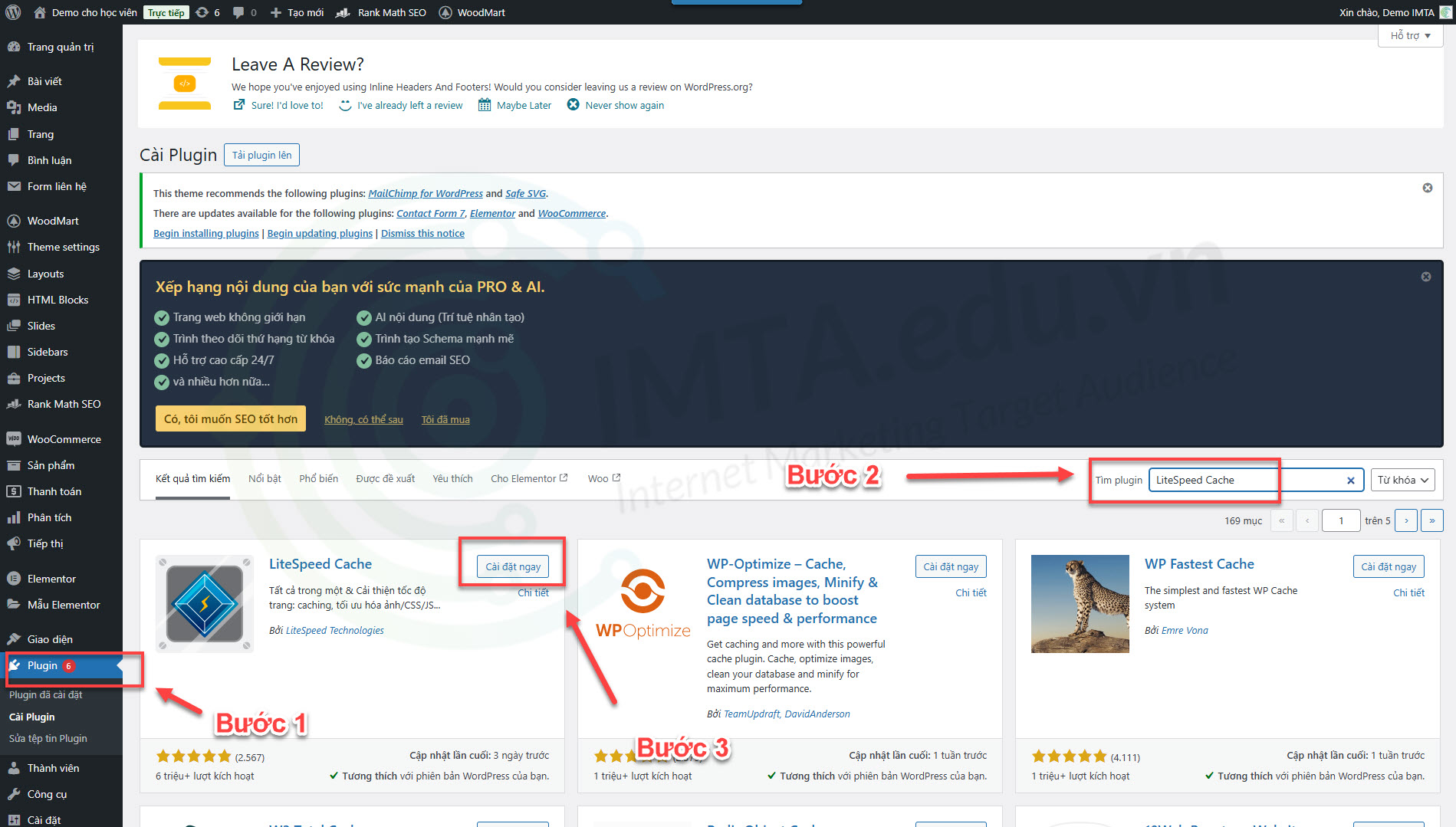The width and height of the screenshot is (1456, 827).
Task: Open Rank Math SEO in admin bar
Action: pos(381,12)
